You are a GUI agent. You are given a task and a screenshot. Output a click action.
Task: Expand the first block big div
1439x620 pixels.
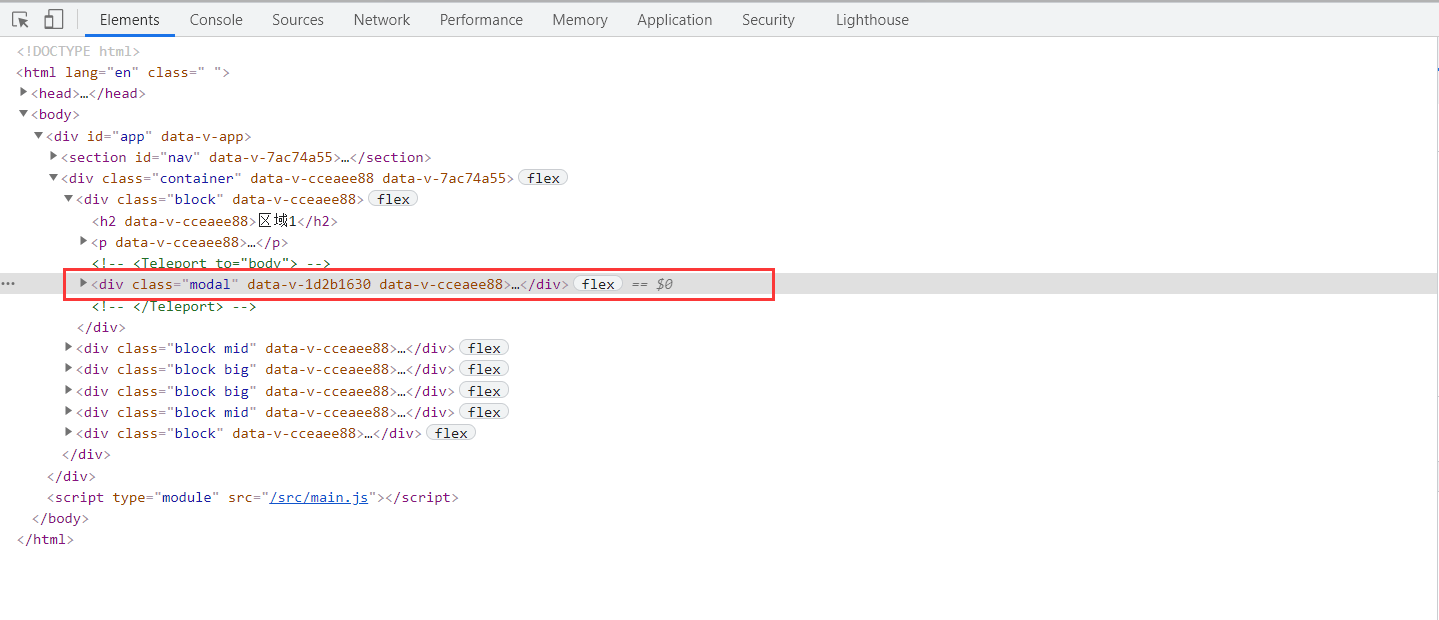click(69, 368)
